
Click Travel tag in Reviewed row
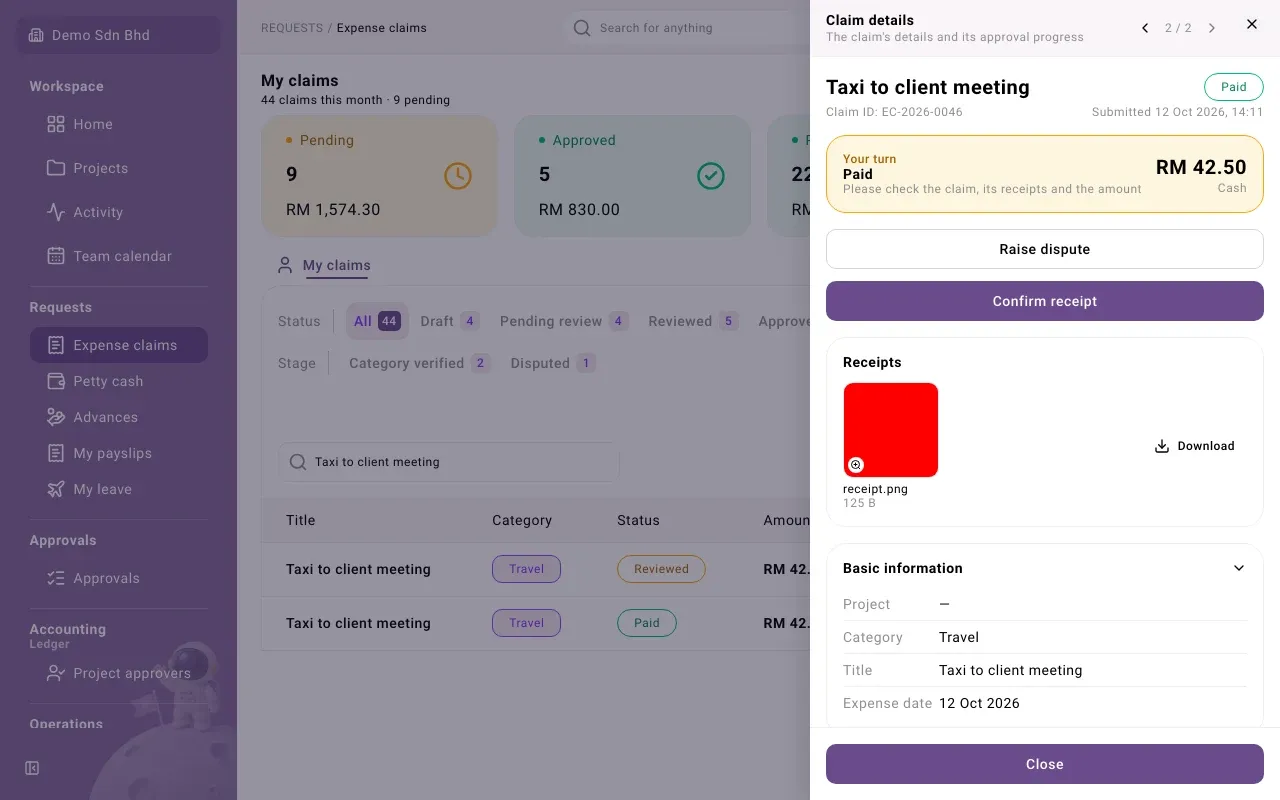click(x=526, y=569)
